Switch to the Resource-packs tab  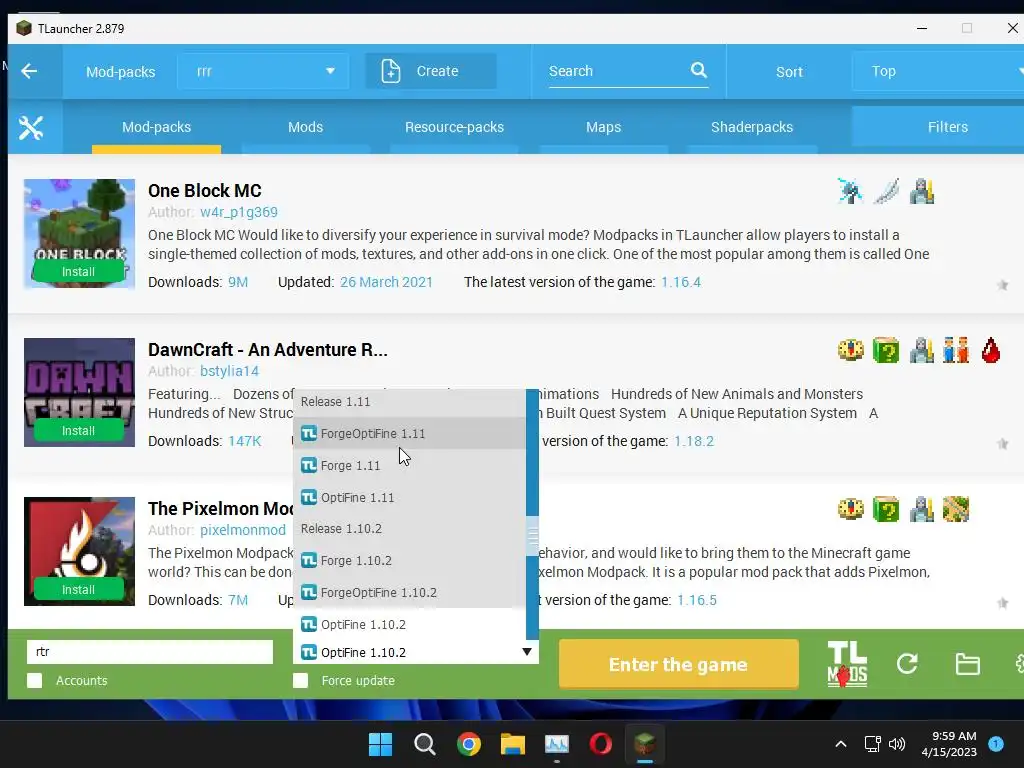click(455, 127)
